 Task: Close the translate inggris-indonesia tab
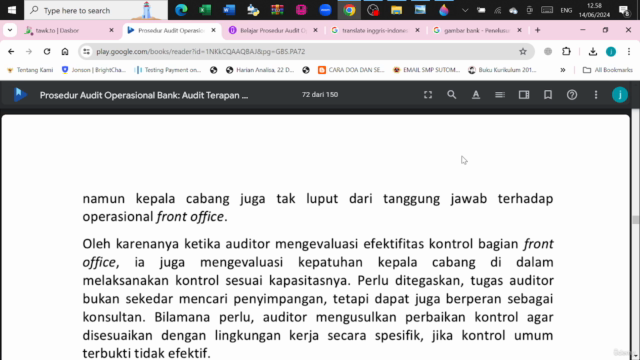point(417,30)
